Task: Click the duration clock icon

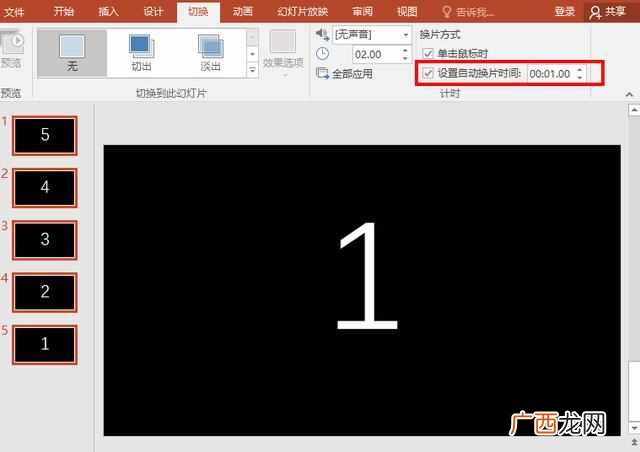Action: [322, 53]
